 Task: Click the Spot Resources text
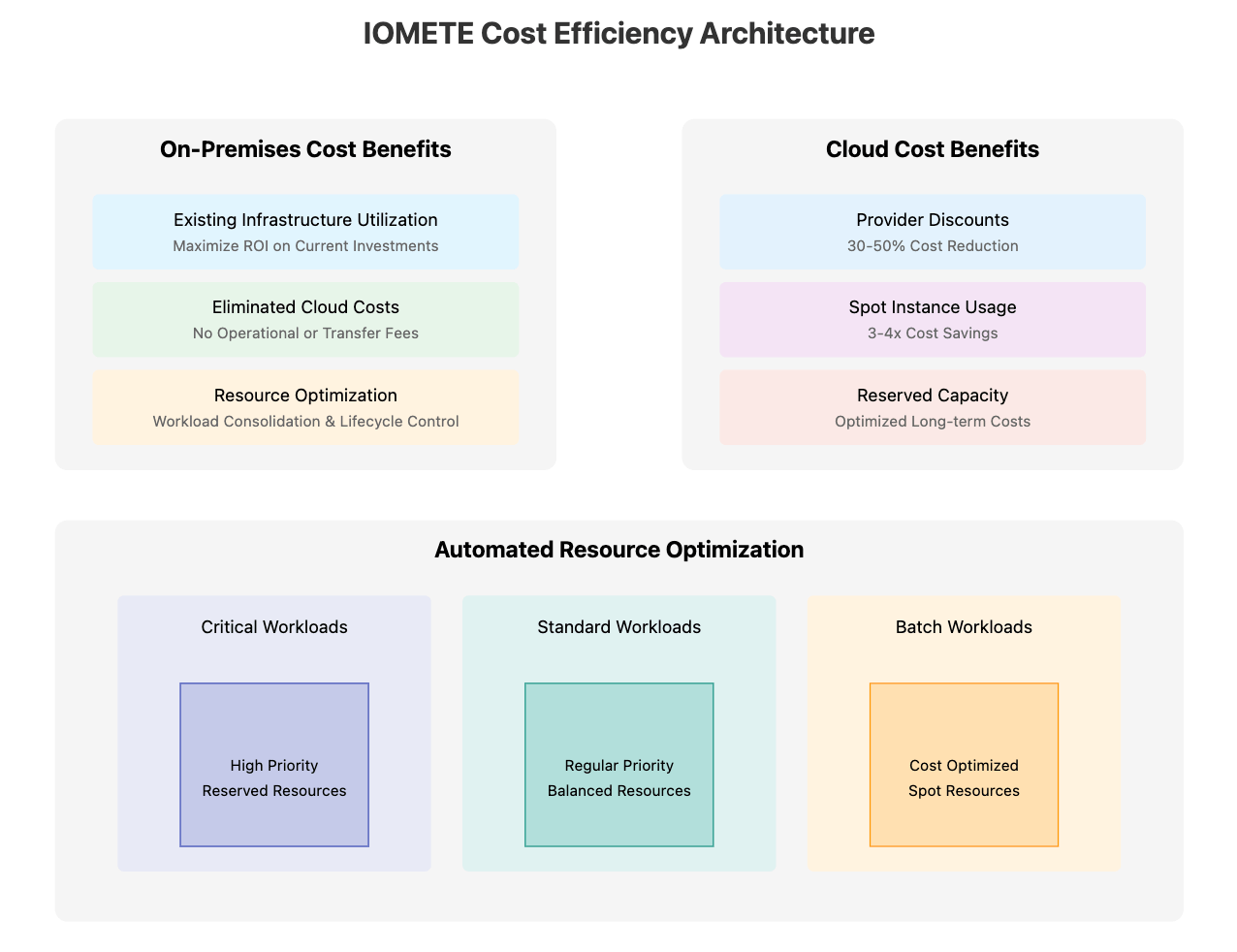964,791
